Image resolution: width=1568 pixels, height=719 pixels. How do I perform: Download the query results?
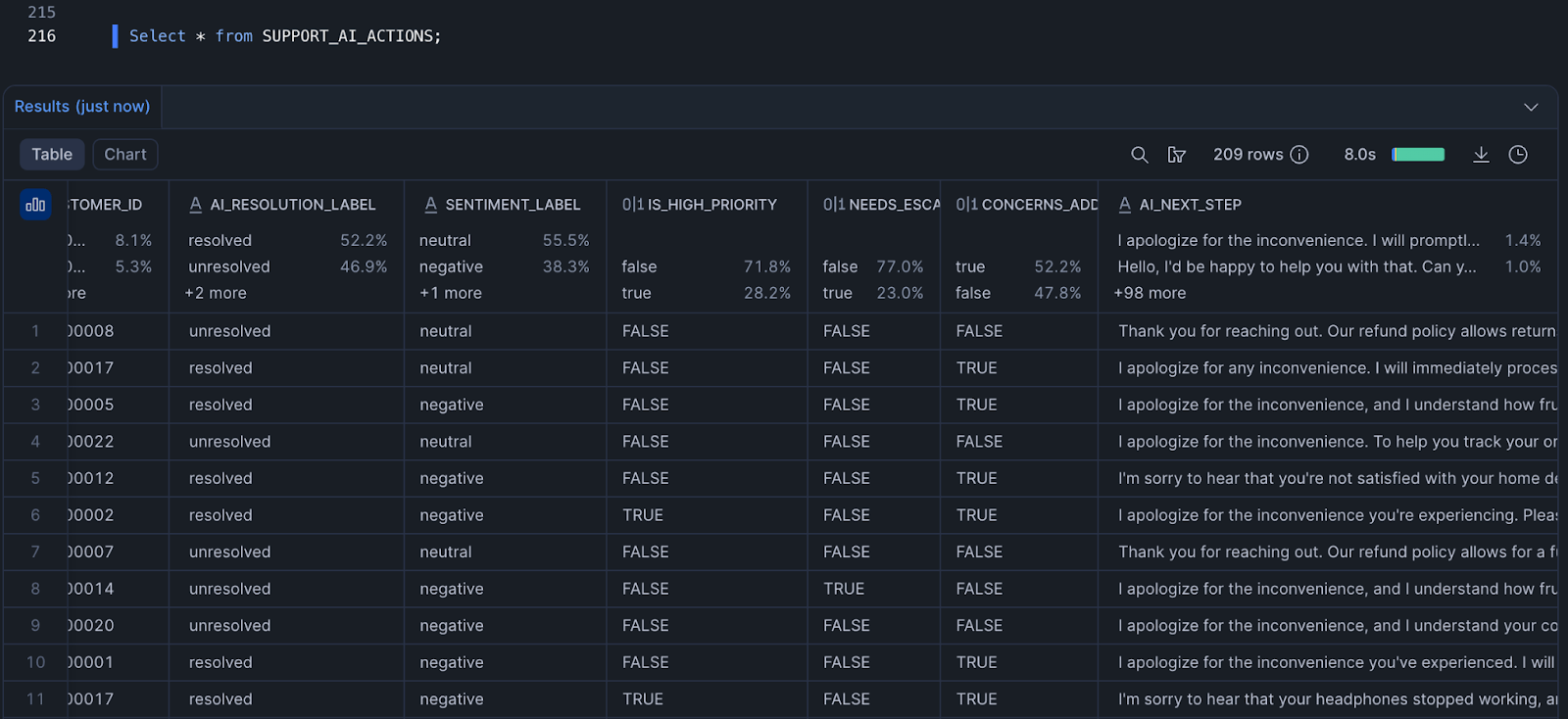point(1481,155)
